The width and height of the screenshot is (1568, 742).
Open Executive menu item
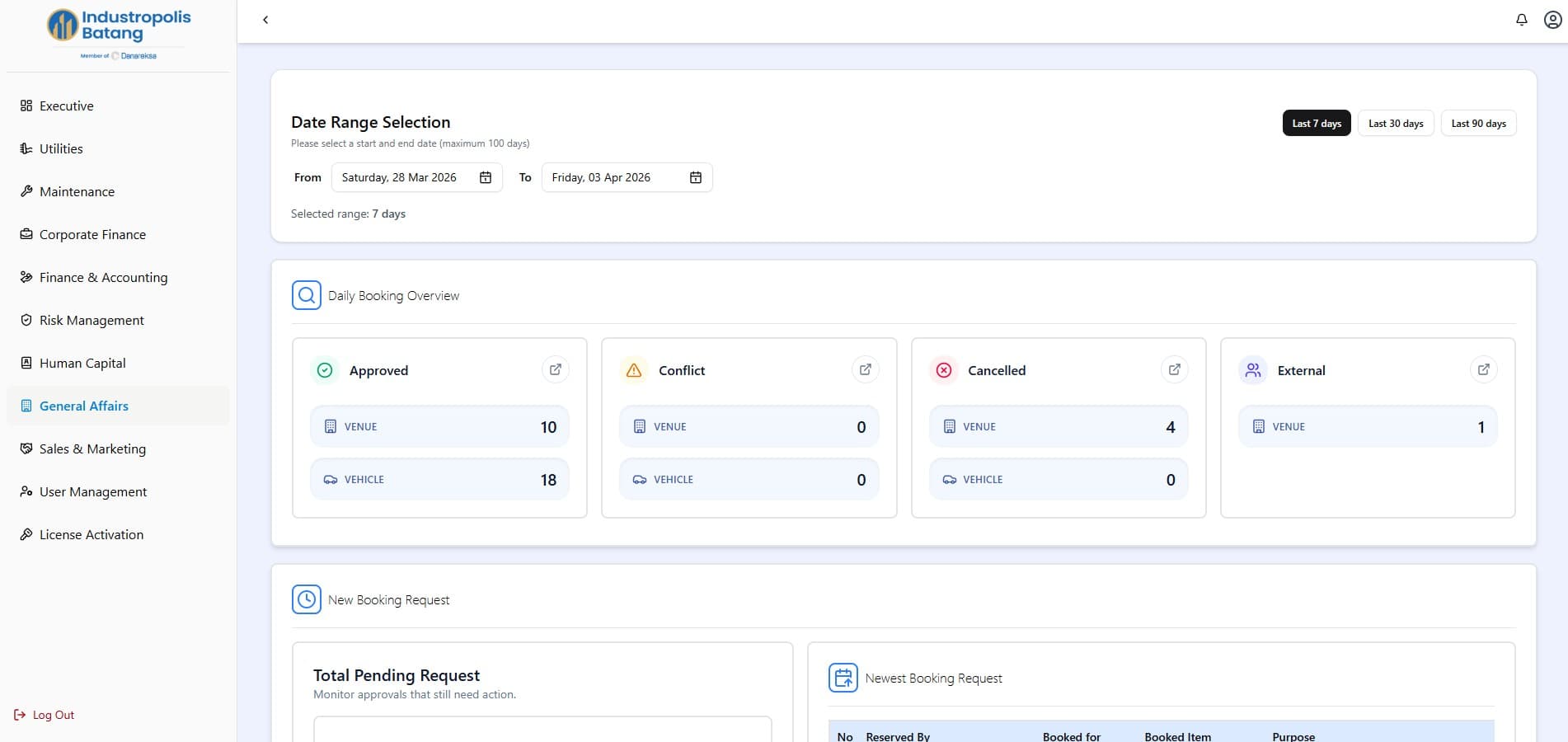[x=118, y=106]
